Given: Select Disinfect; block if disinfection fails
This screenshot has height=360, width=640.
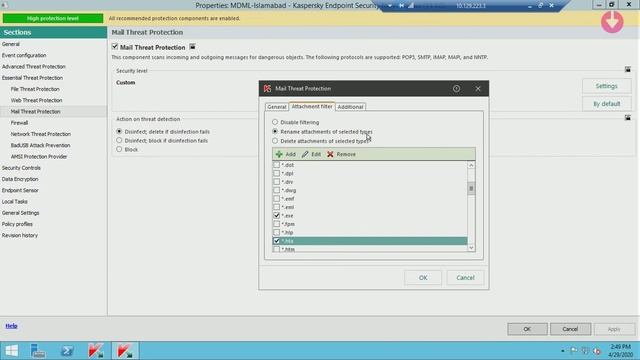Looking at the screenshot, I should tap(119, 140).
